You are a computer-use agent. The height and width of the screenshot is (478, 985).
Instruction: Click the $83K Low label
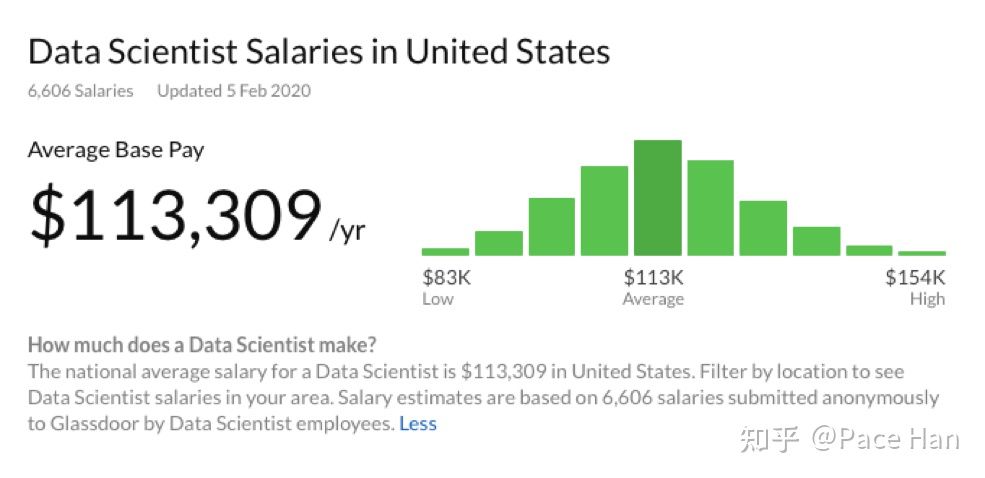click(x=446, y=287)
